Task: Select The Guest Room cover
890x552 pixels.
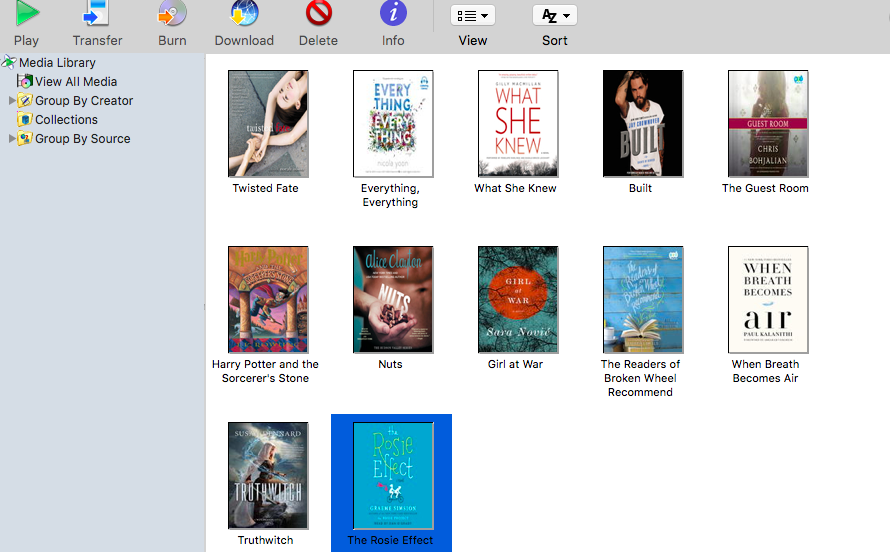Action: click(x=768, y=124)
